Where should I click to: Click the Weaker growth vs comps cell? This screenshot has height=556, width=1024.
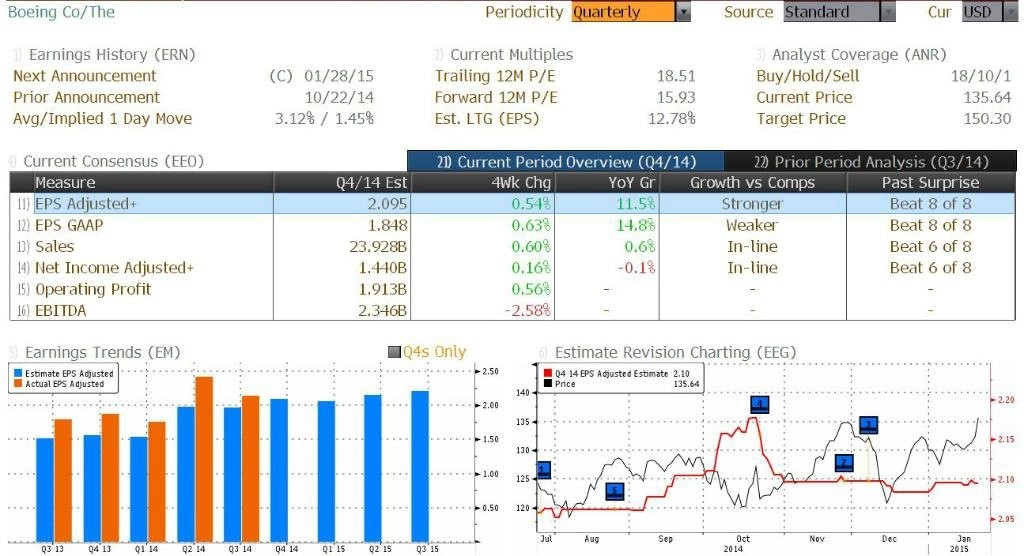[x=752, y=225]
